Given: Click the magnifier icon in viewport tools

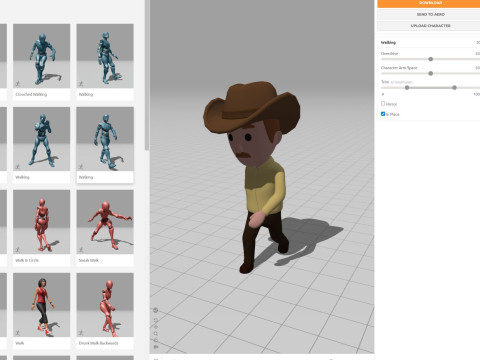Looking at the screenshot, I should click(x=156, y=334).
